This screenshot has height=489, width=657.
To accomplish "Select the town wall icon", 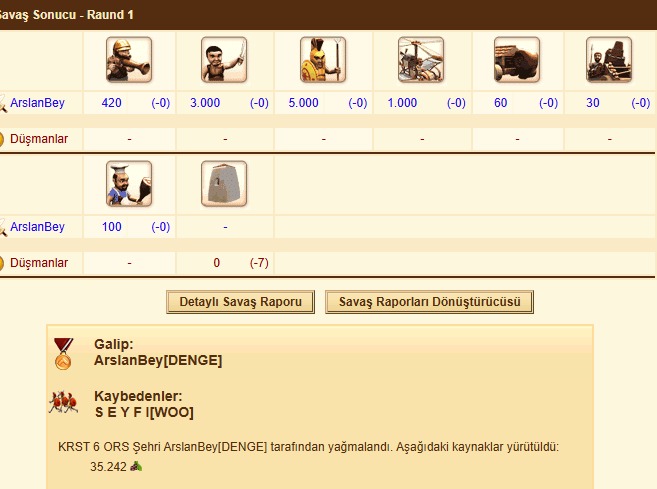I will (224, 184).
